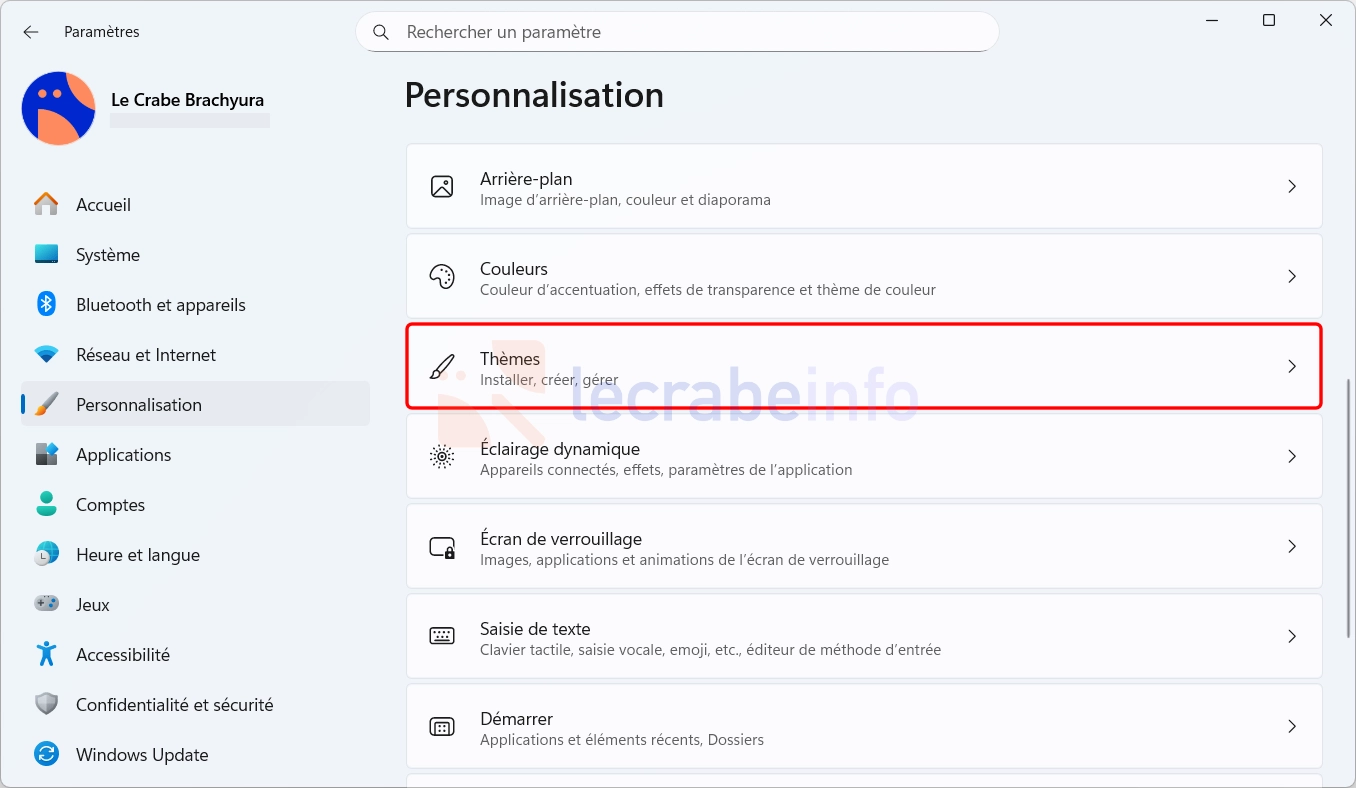Click the Éclairage dynamique sun icon
Image resolution: width=1356 pixels, height=788 pixels.
(x=442, y=456)
